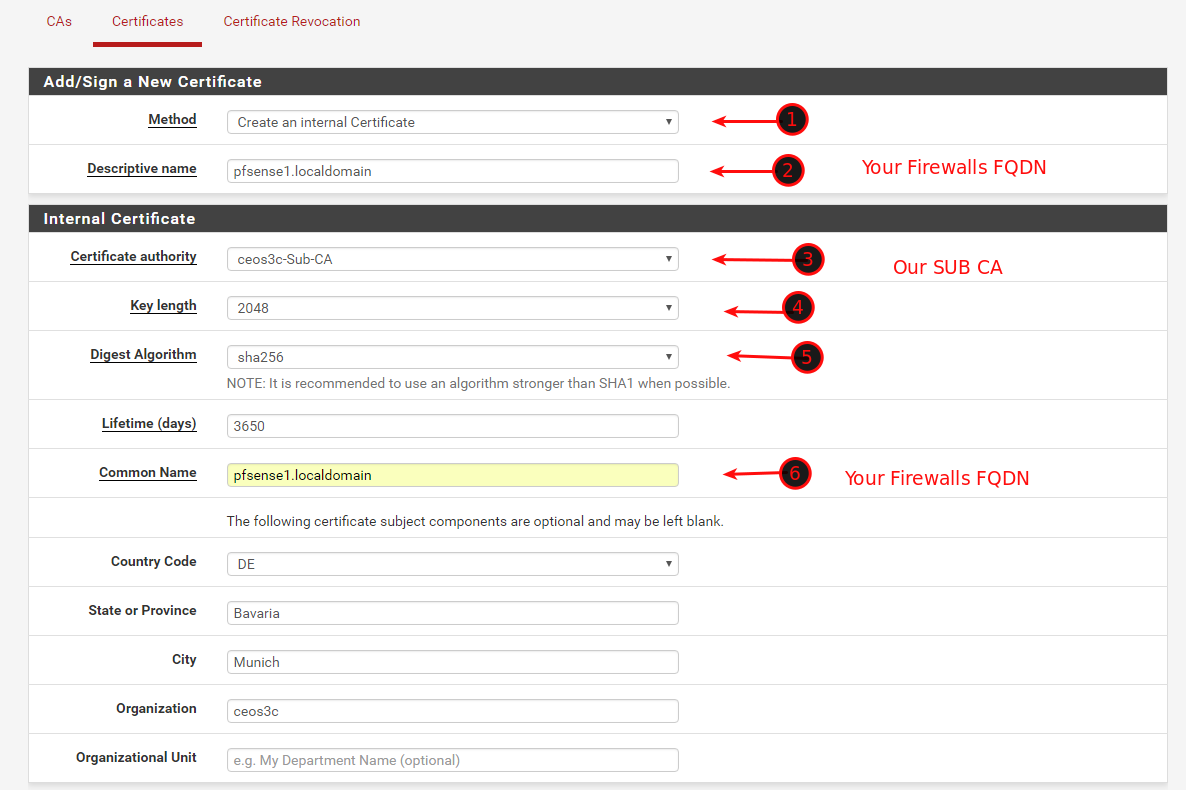The image size is (1186, 790).
Task: Open the Certificate Revocation tab
Action: (x=291, y=21)
